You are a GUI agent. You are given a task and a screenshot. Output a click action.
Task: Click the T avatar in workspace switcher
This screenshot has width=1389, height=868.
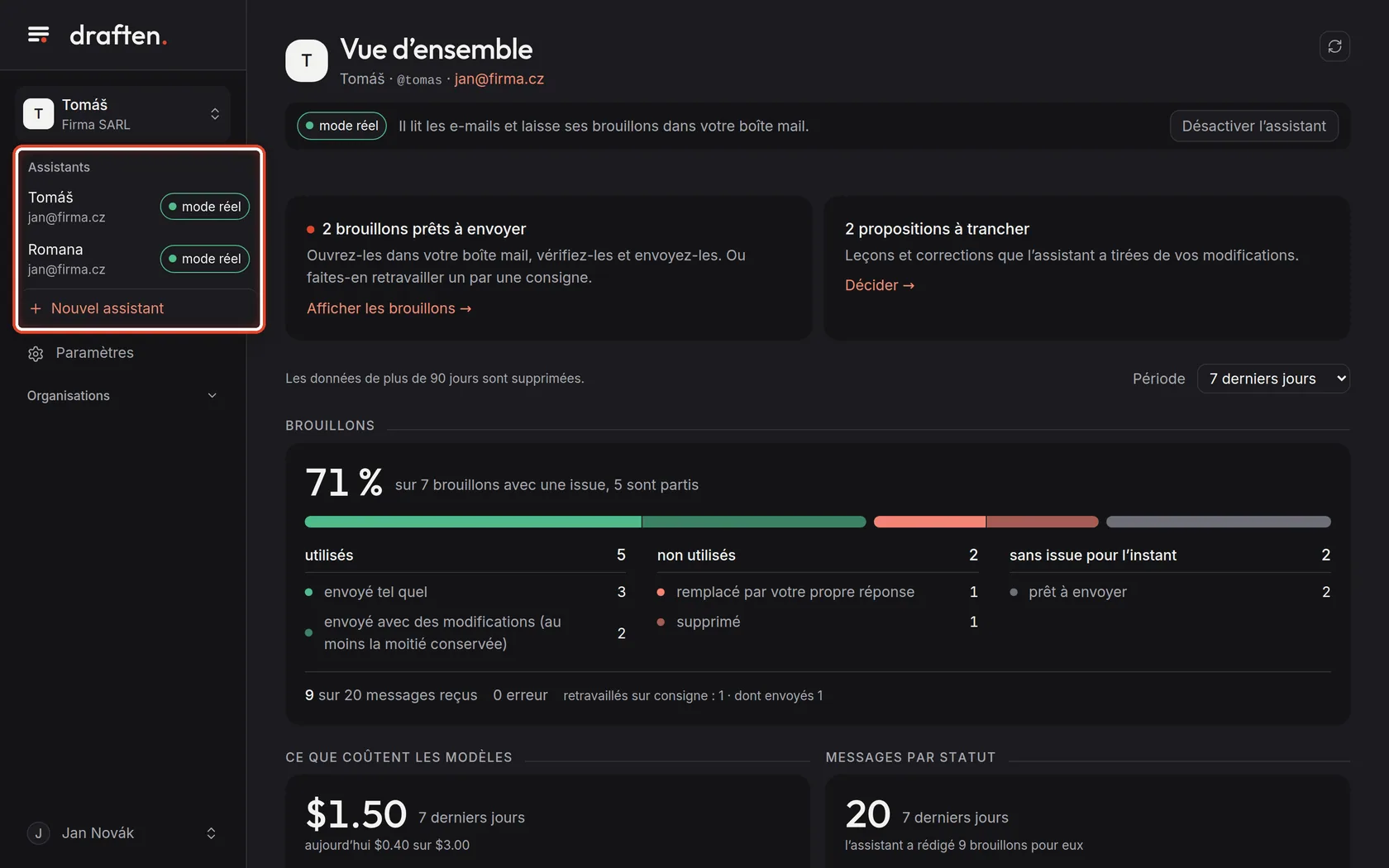coord(38,114)
